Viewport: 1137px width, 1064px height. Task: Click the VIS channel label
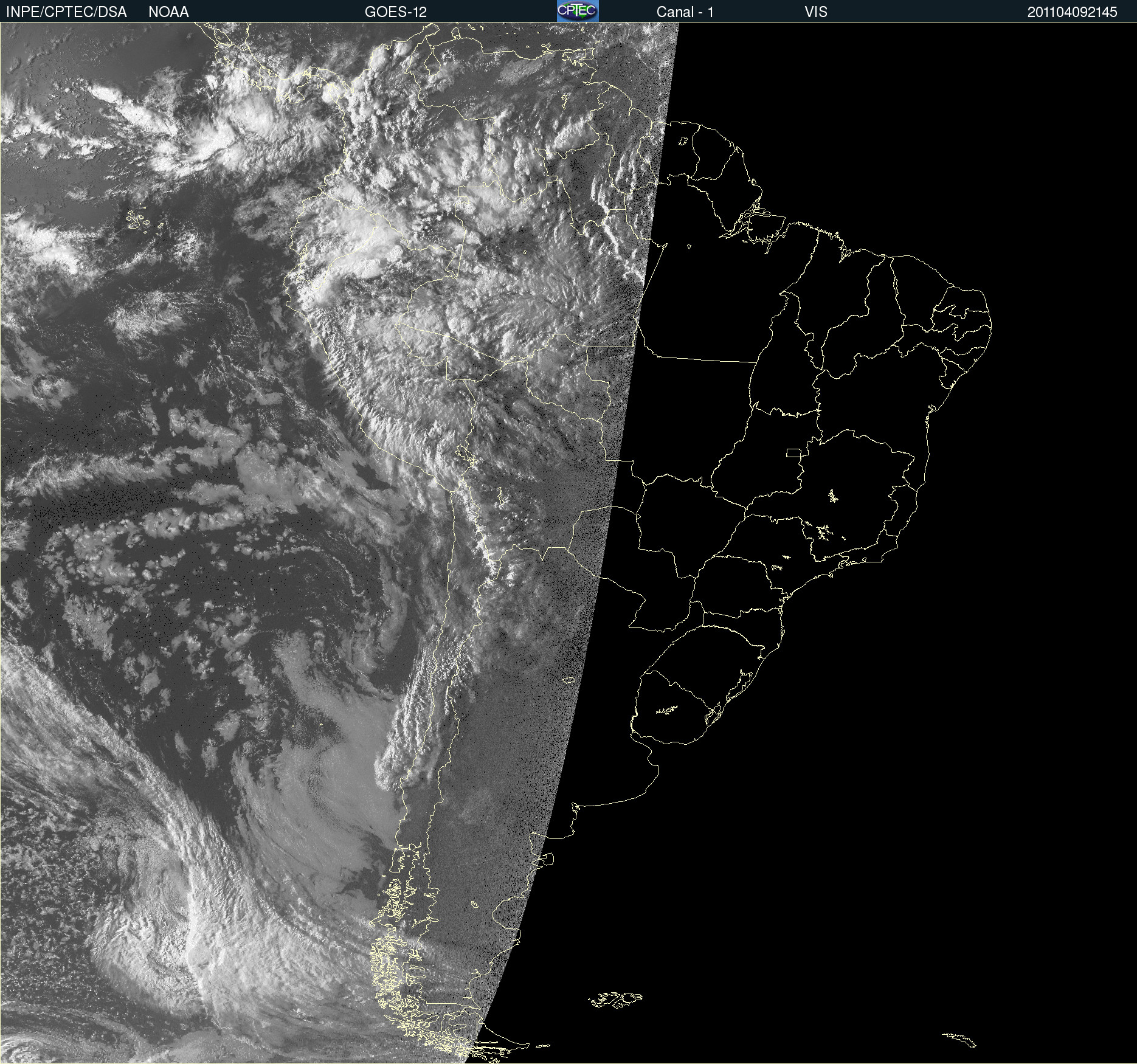tap(816, 12)
